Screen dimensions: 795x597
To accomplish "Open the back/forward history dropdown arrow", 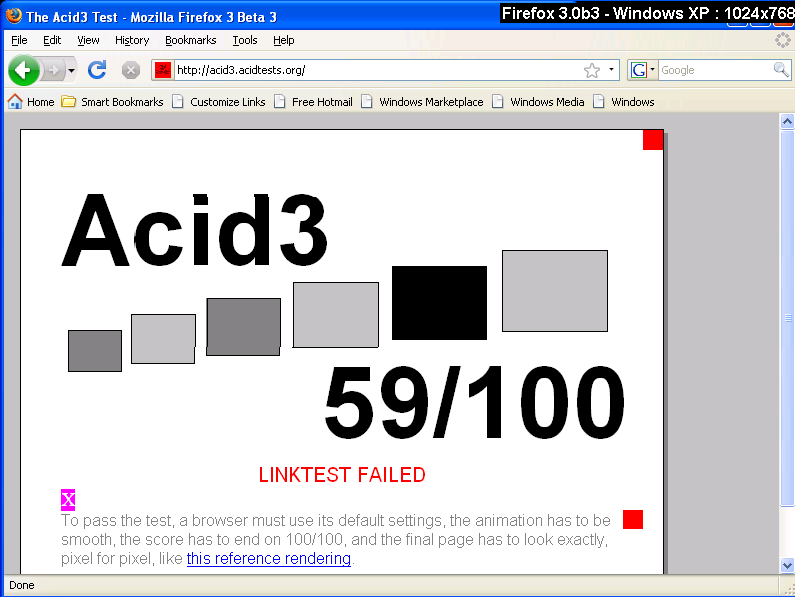I will click(x=71, y=71).
